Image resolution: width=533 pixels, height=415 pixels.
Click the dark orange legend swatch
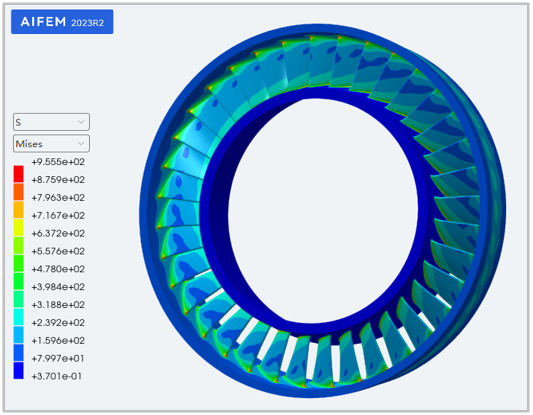pos(19,192)
